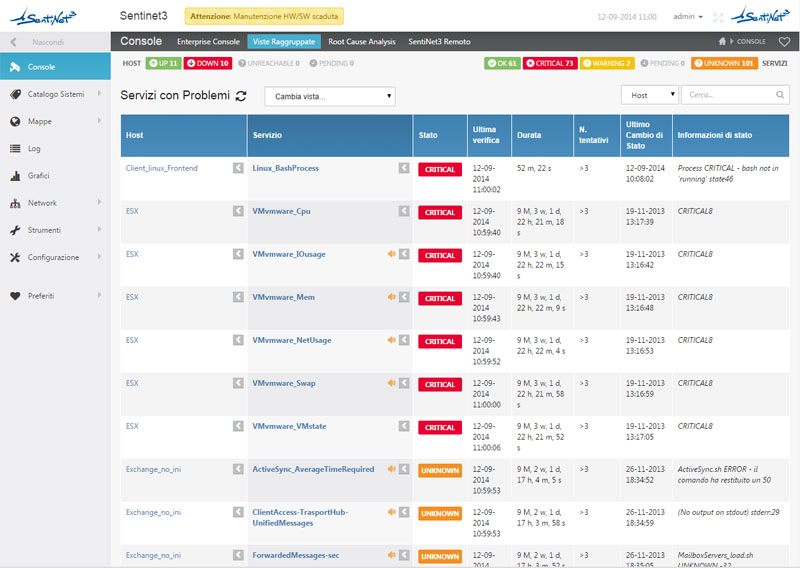Open the Mappe globe icon
The image size is (800, 568).
(15, 121)
